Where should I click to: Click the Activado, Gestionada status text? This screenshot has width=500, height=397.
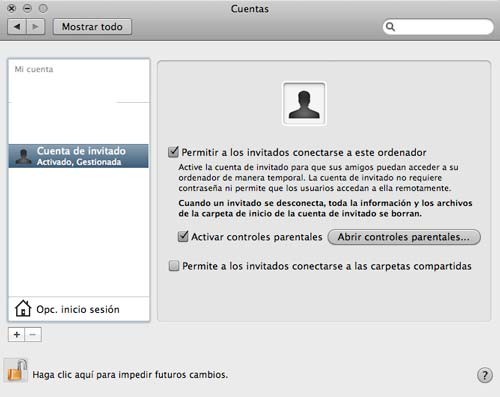79,162
